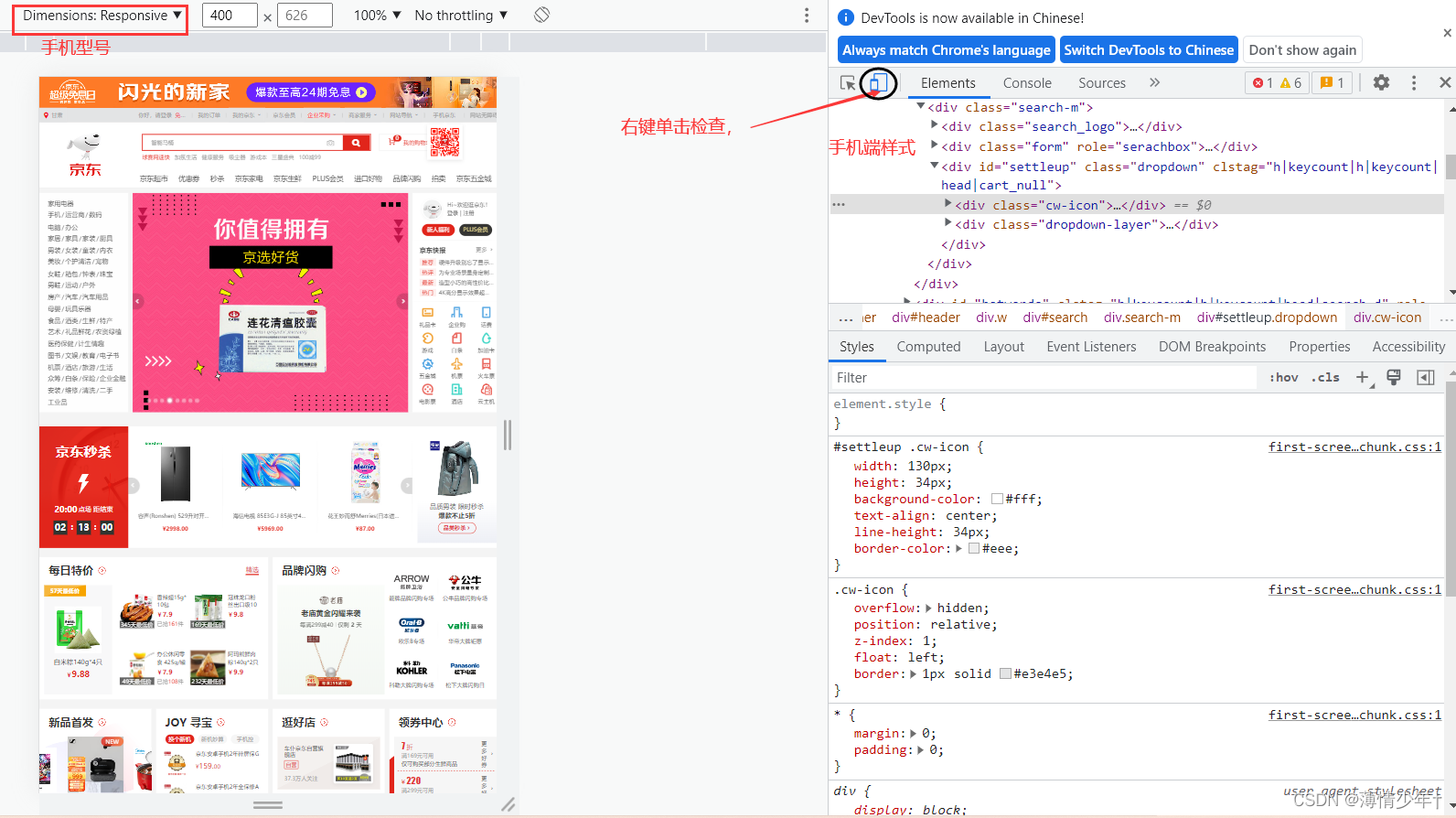
Task: Switch to the Elements tab
Action: pyautogui.click(x=947, y=83)
